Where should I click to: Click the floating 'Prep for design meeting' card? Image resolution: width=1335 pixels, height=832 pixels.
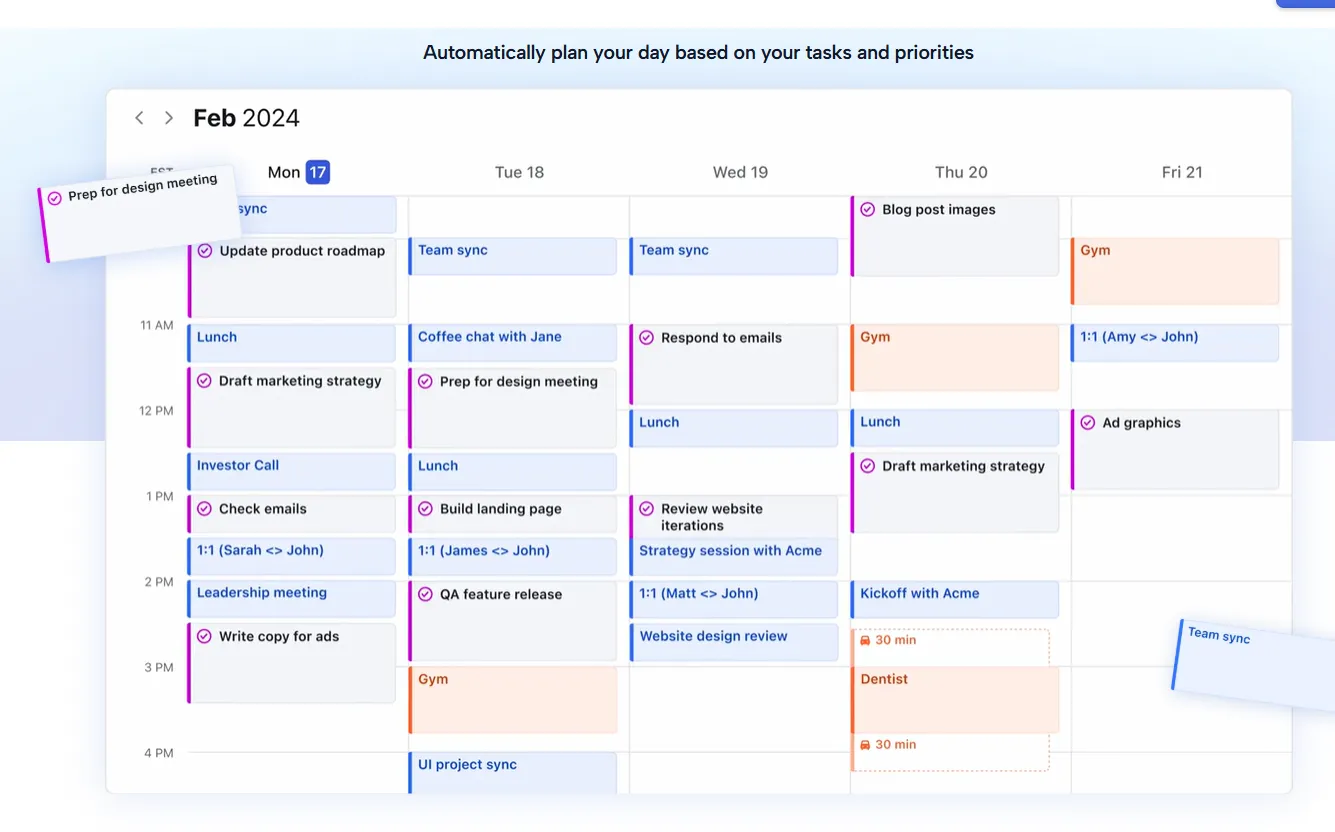click(x=140, y=213)
